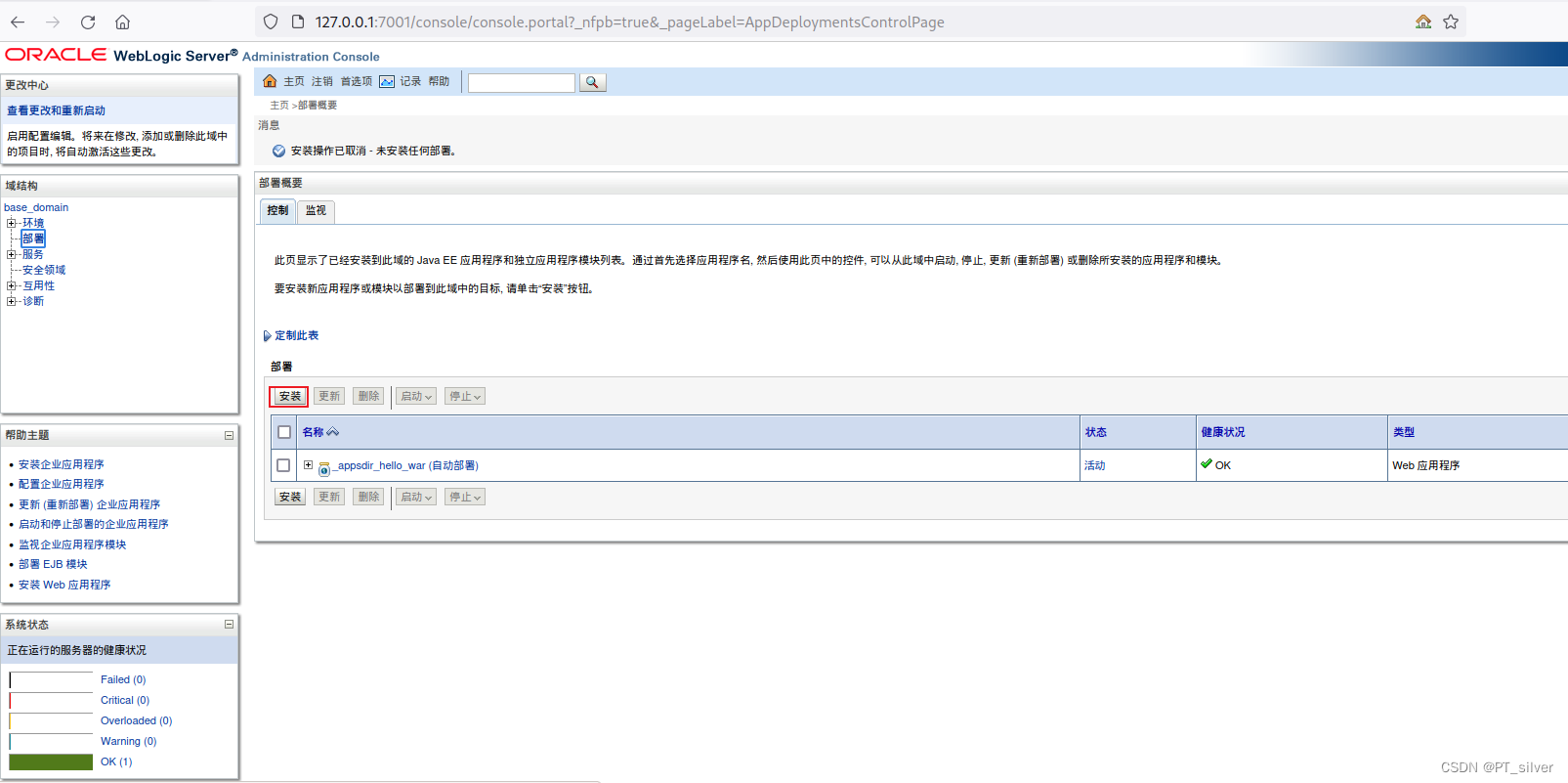Sort by 名称 using the sort arrow icon
Image resolution: width=1568 pixels, height=783 pixels.
(x=333, y=432)
